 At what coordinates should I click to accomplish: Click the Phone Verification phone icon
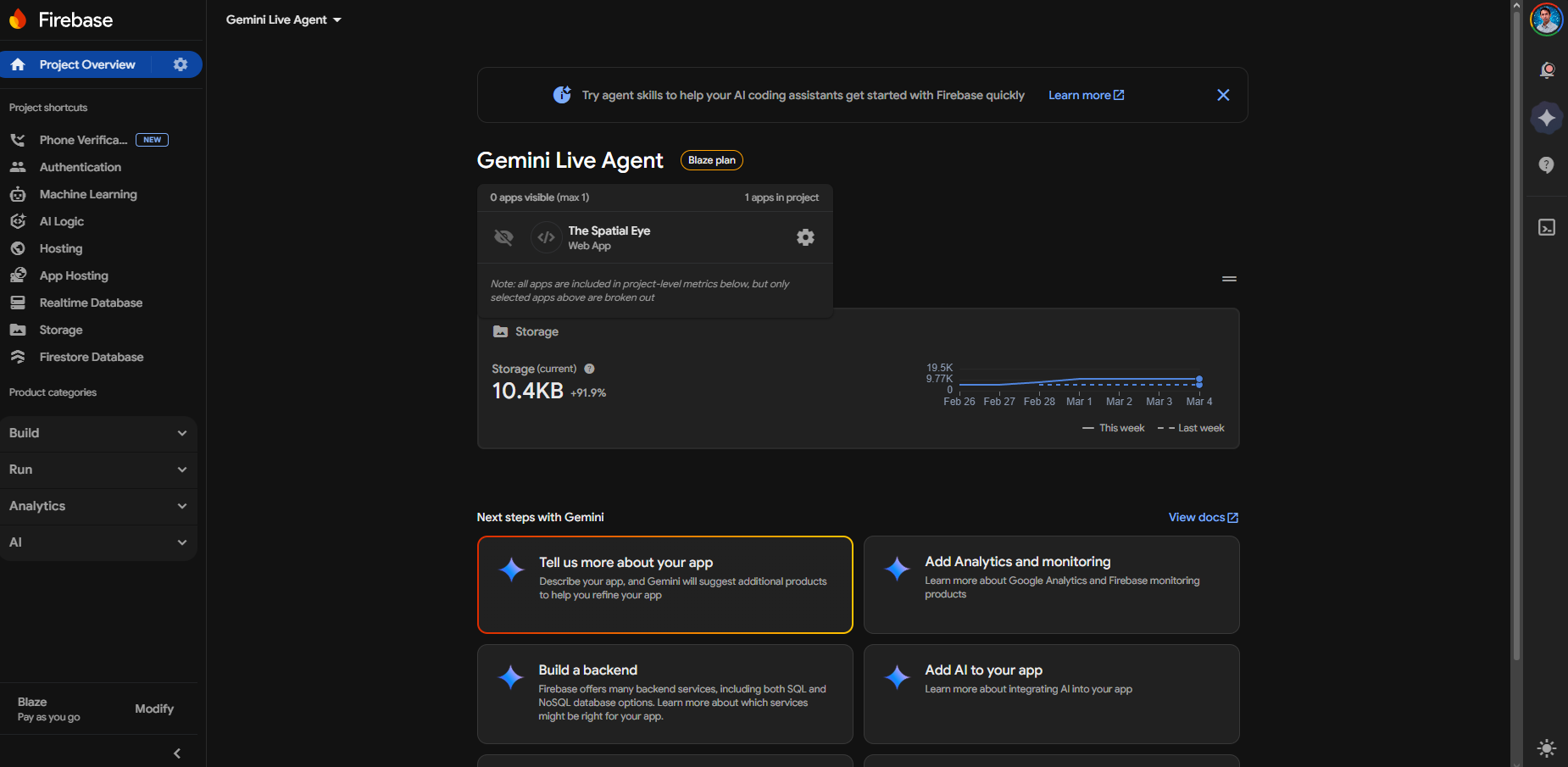pyautogui.click(x=18, y=140)
